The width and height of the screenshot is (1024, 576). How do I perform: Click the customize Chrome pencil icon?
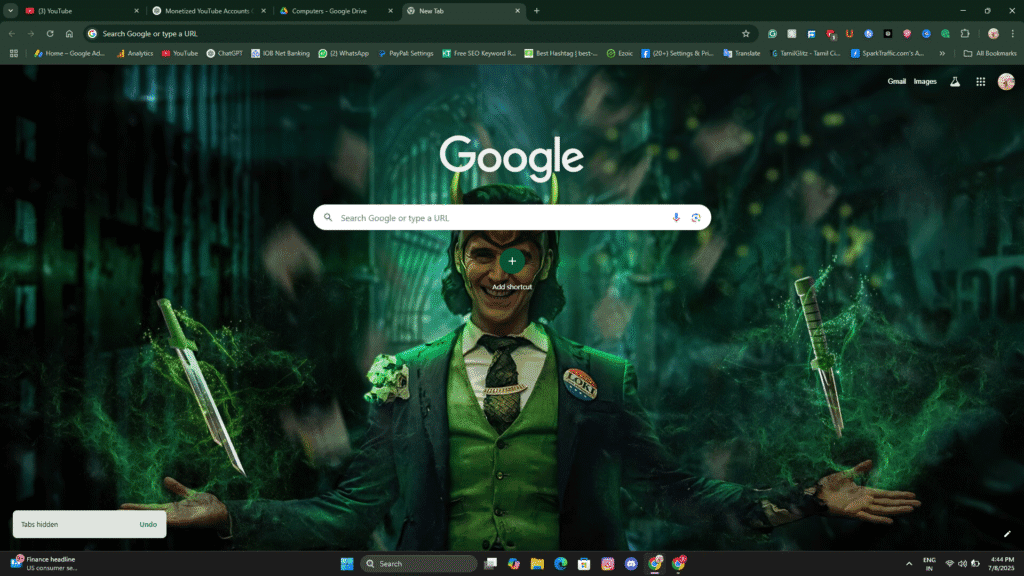[1007, 534]
